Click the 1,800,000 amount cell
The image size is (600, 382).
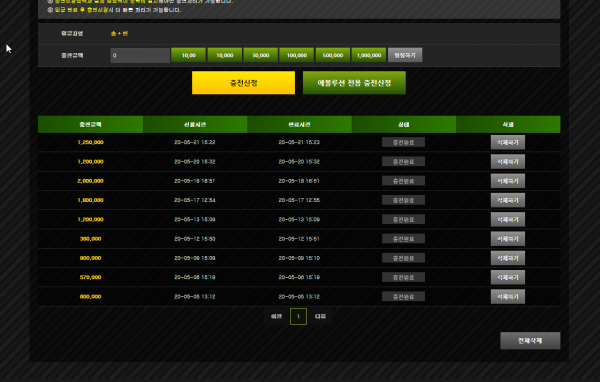(90, 200)
